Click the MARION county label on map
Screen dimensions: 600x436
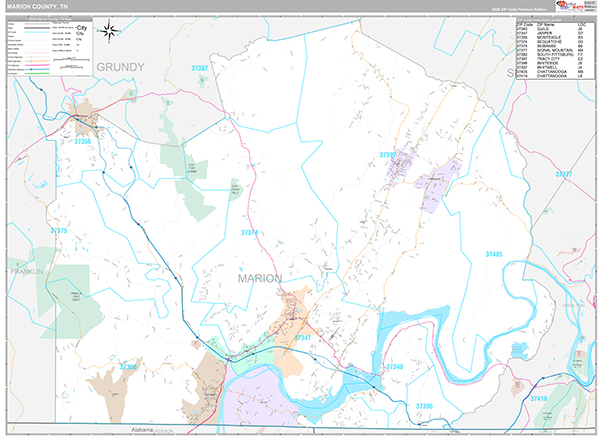coord(259,277)
